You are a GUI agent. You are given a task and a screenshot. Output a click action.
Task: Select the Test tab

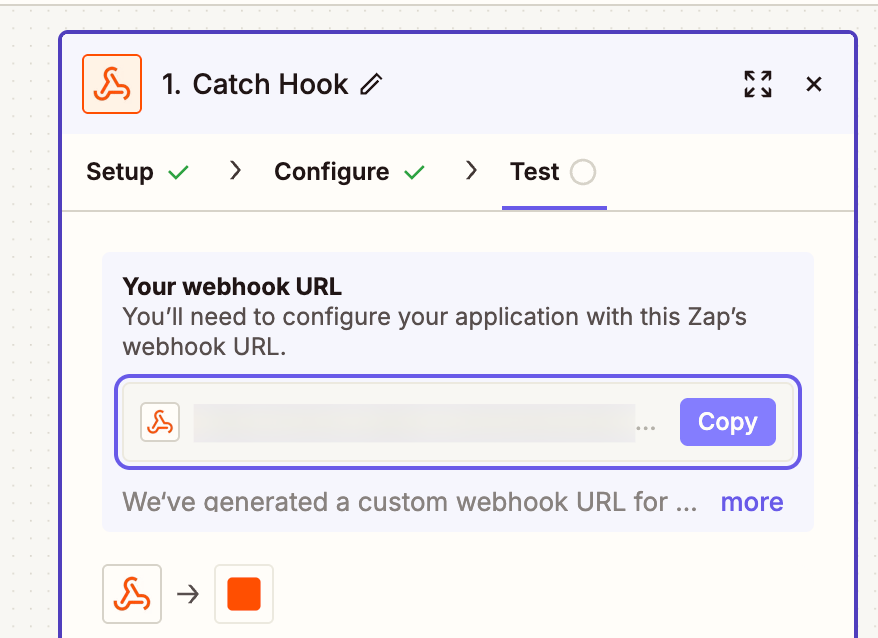pos(534,172)
